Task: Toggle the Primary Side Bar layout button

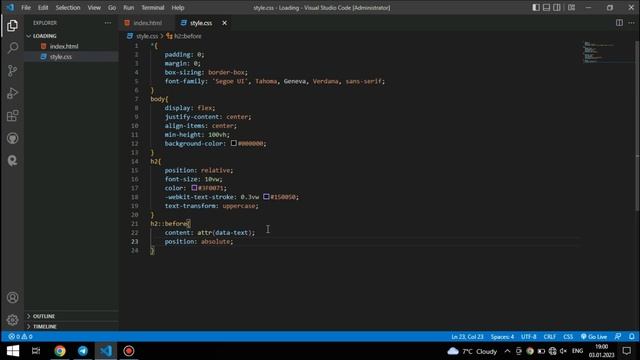Action: pyautogui.click(x=536, y=7)
